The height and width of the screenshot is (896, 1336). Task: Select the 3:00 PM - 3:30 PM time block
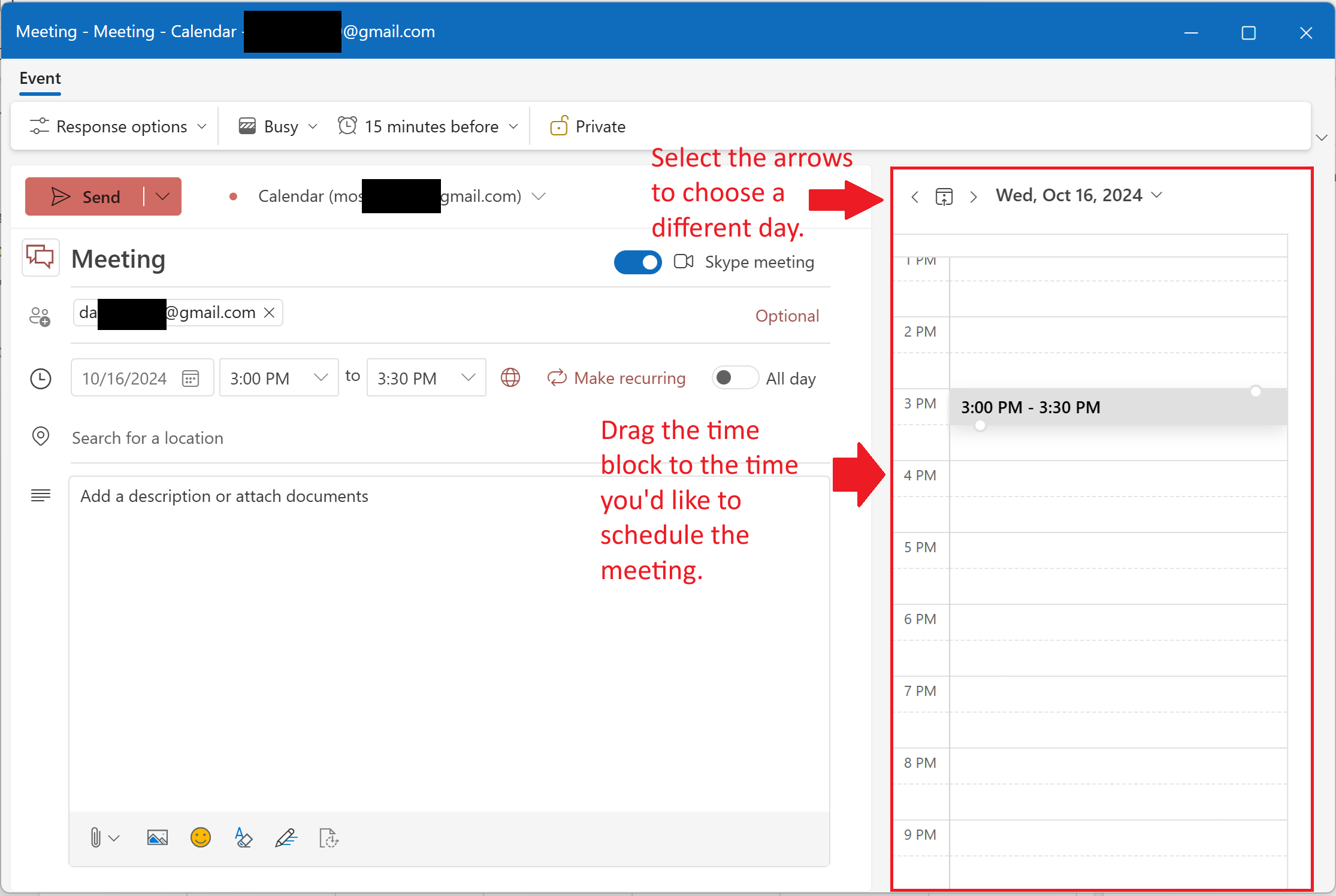pyautogui.click(x=1118, y=407)
